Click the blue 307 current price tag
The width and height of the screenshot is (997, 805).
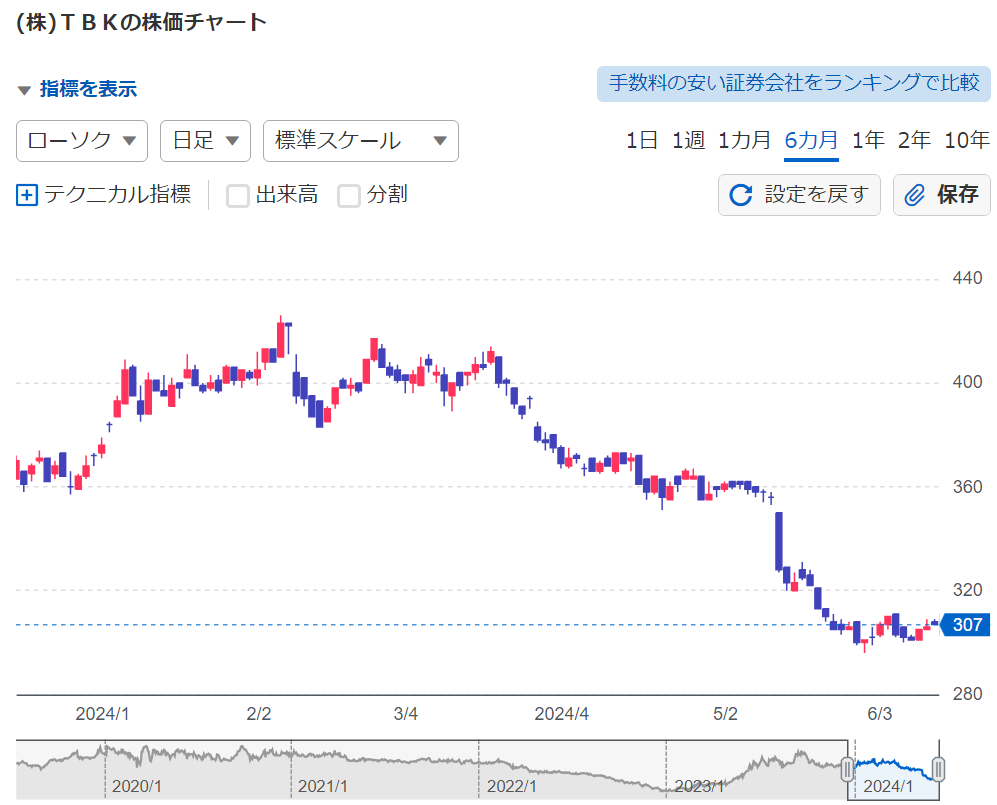coord(966,624)
